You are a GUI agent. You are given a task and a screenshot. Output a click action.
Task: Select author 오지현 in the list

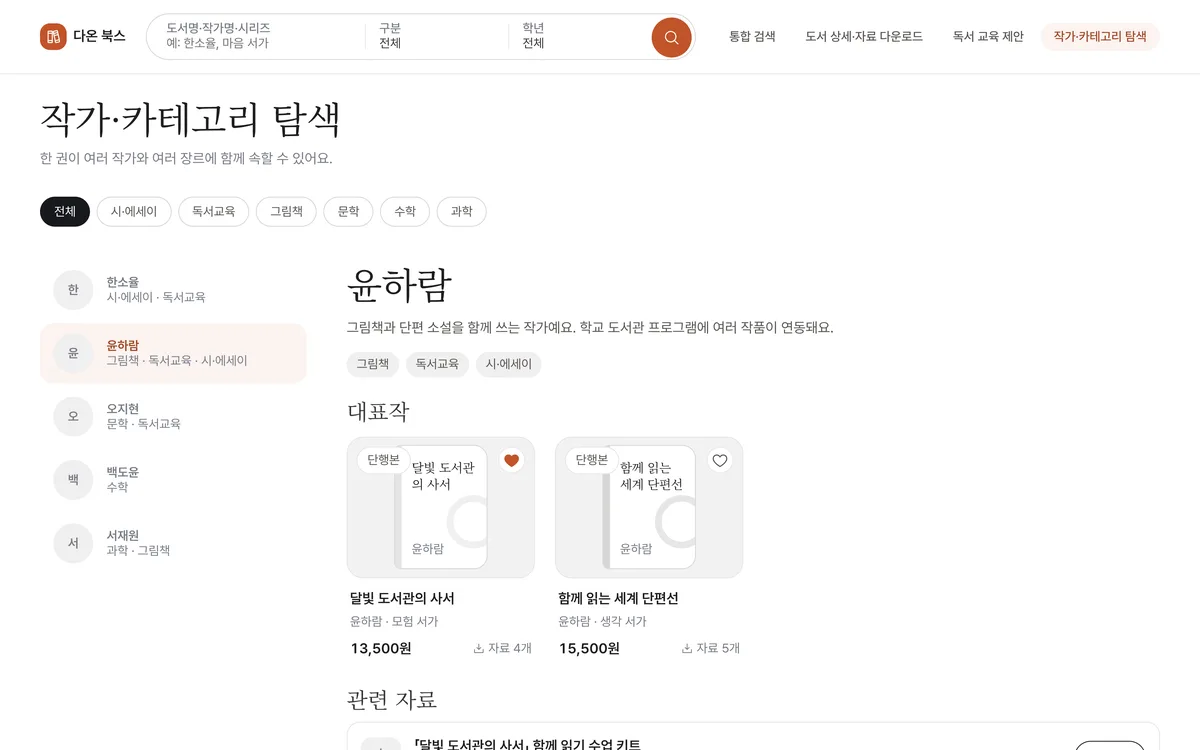tap(173, 416)
